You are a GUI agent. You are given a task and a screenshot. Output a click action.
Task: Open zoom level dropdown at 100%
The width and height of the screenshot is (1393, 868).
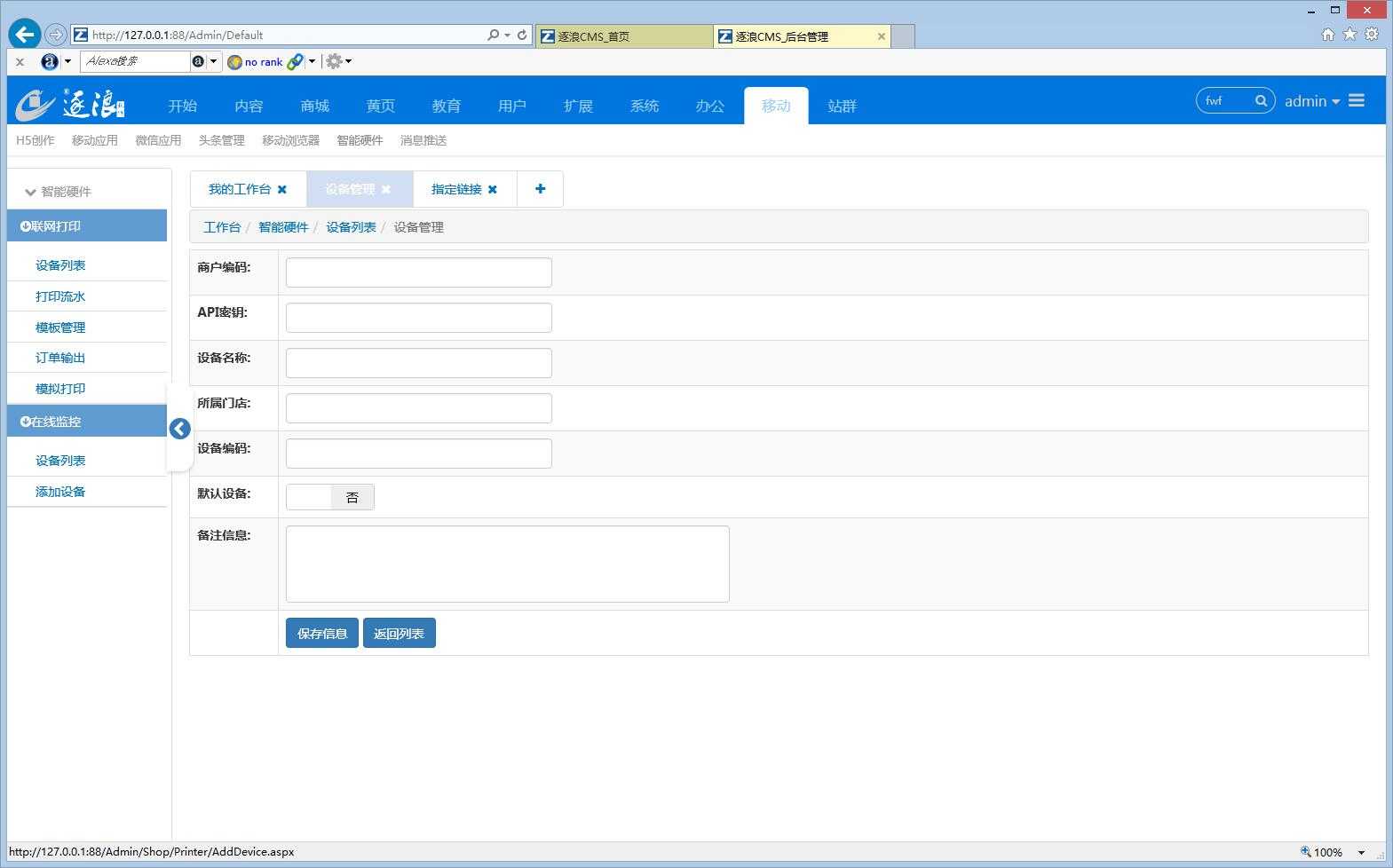click(x=1361, y=852)
